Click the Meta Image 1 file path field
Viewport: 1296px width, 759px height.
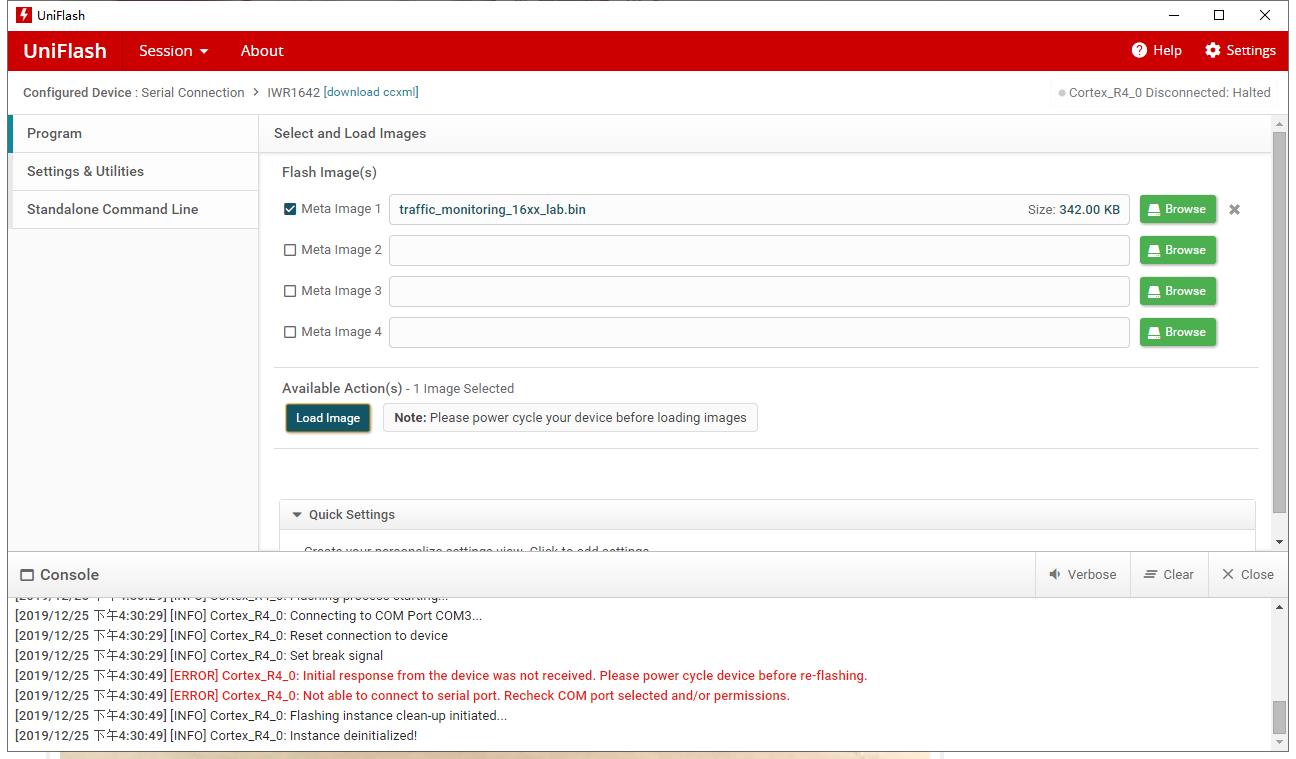click(x=759, y=210)
